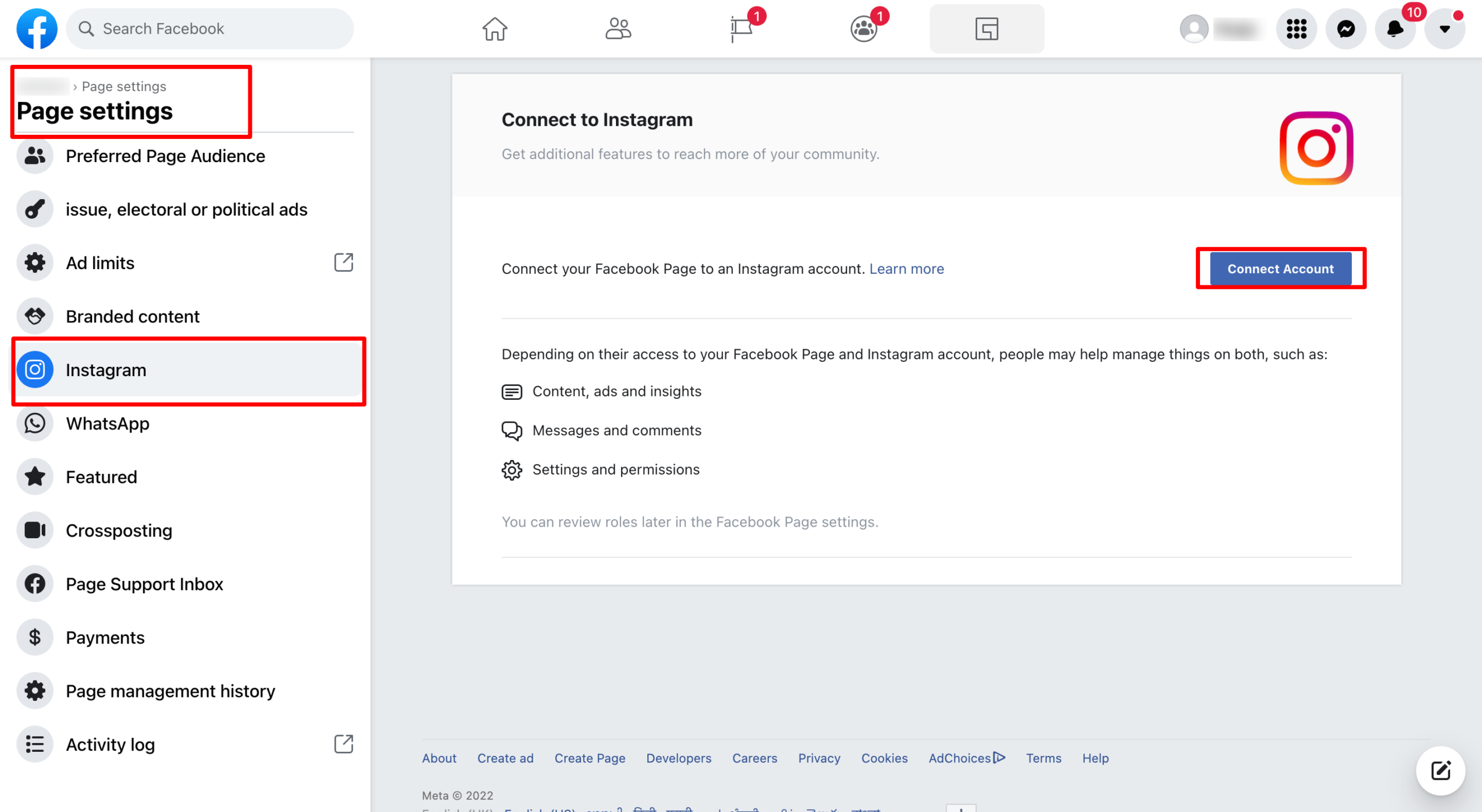
Task: Click the WhatsApp icon in the sidebar
Action: [x=34, y=423]
